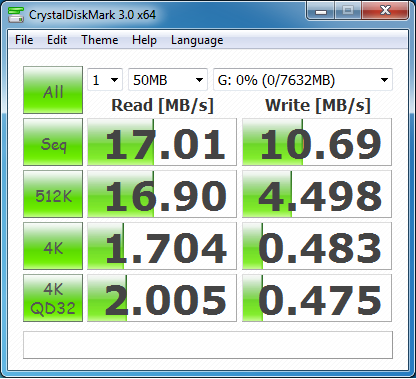Open the Theme menu

click(x=100, y=40)
